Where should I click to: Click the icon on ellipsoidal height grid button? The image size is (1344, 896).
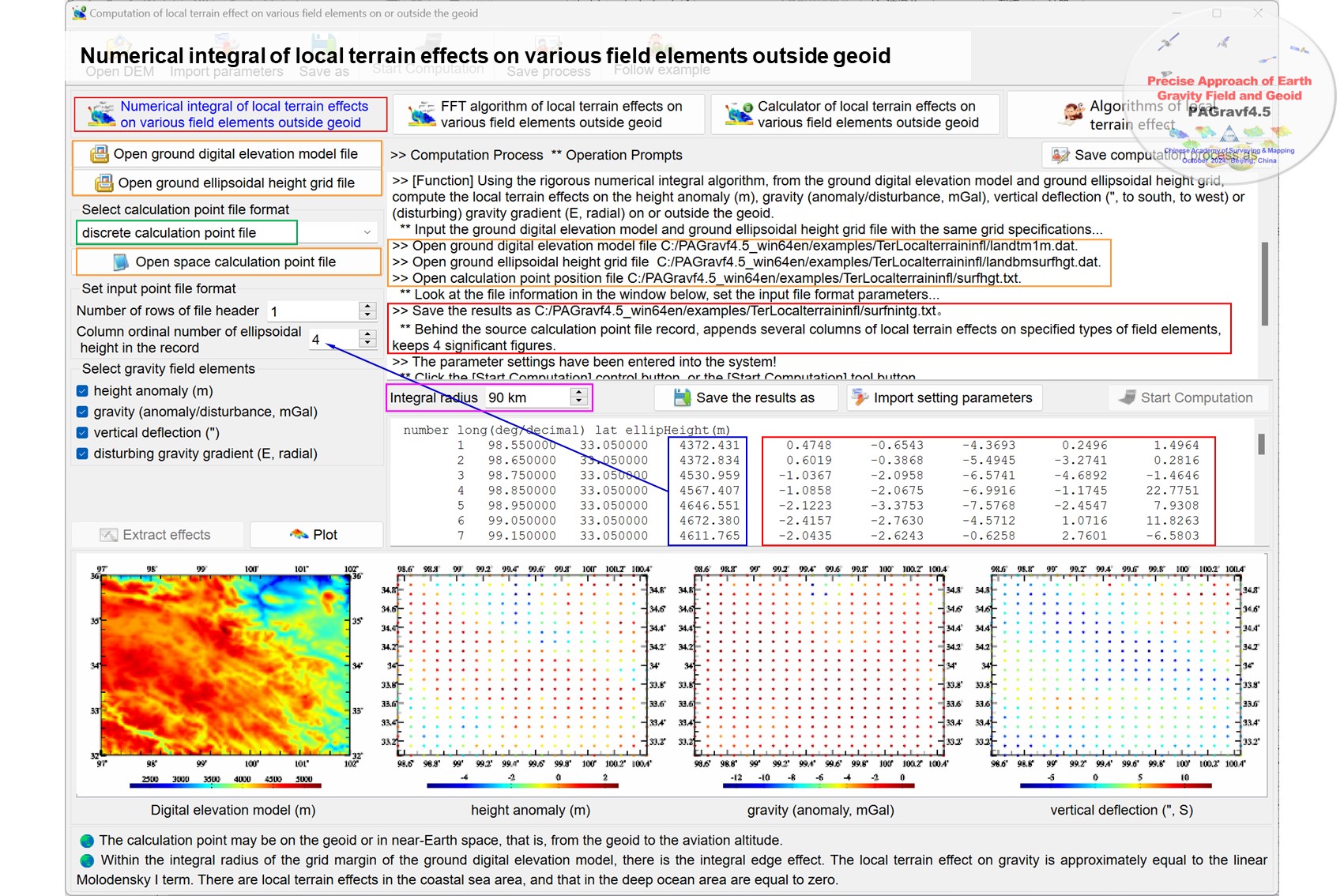[104, 183]
